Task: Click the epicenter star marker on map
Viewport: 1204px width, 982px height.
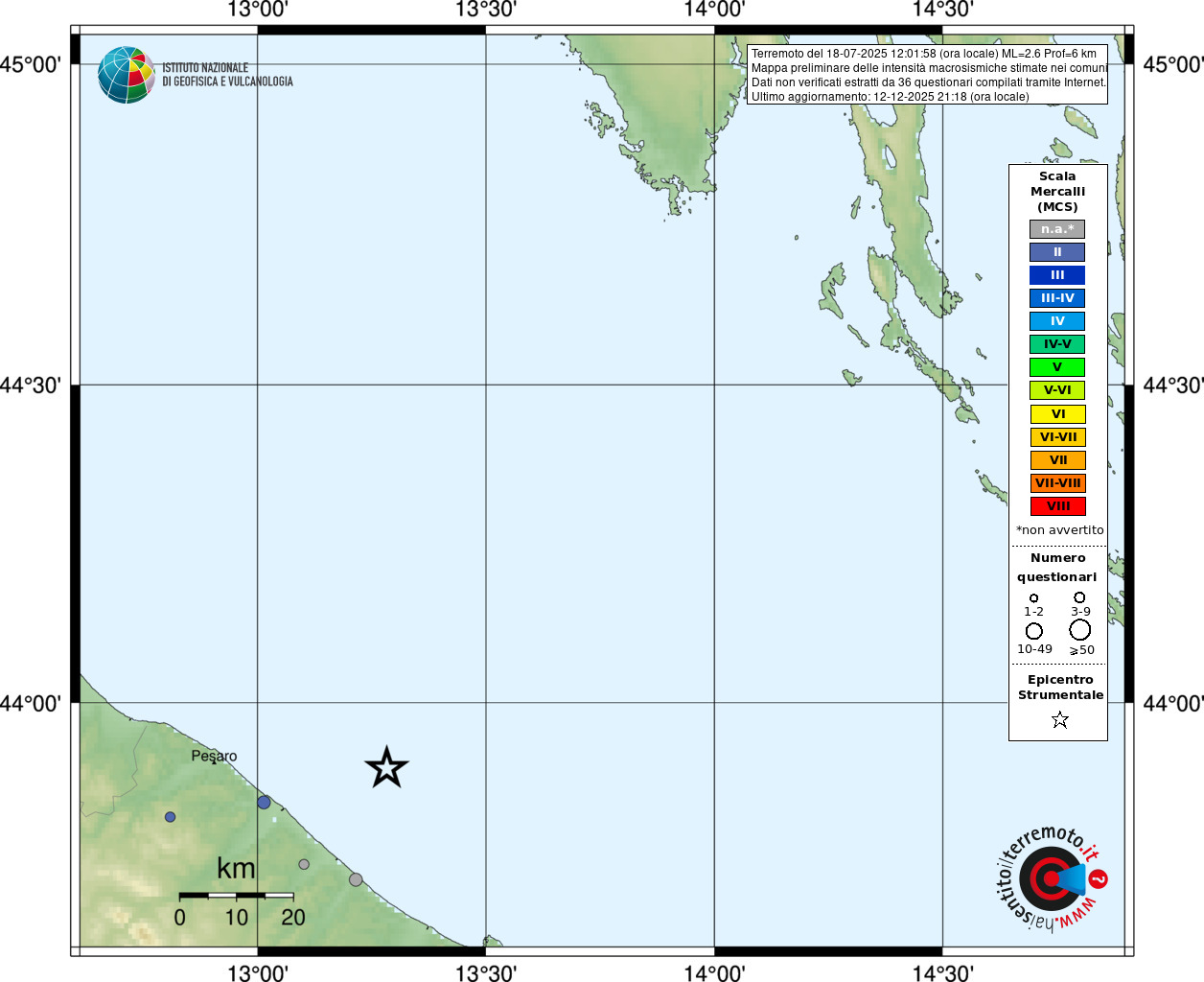Action: coord(386,767)
